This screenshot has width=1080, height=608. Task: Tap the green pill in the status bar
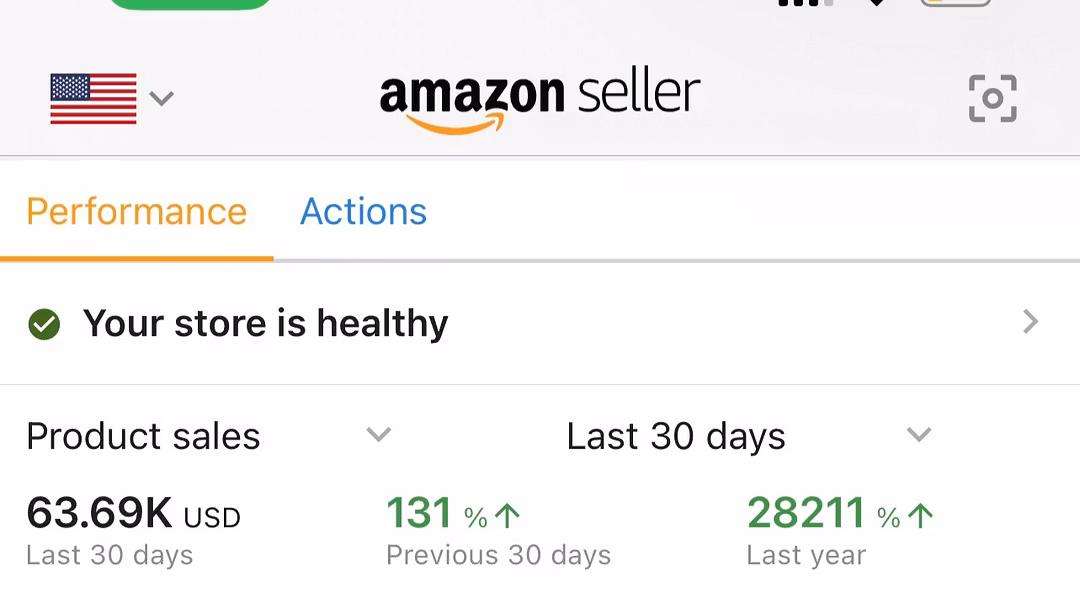coord(190,3)
